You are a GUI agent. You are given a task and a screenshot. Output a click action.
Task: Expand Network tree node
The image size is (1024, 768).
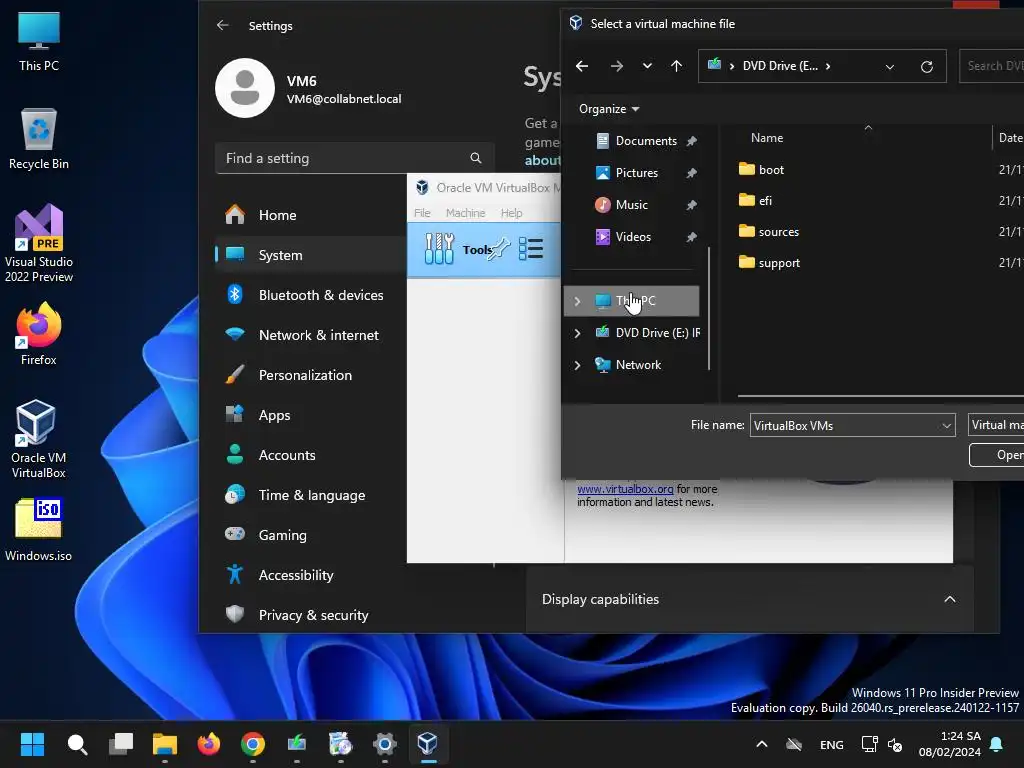tap(577, 365)
